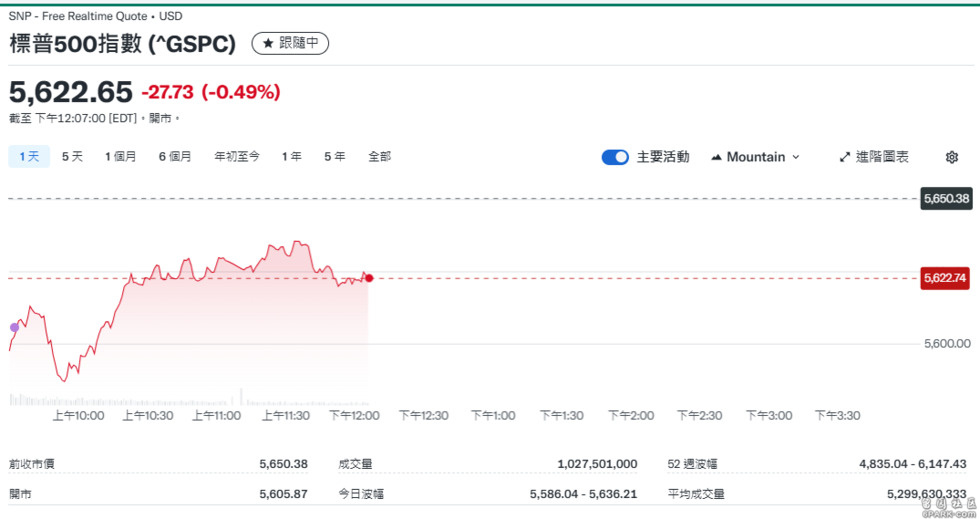
Task: Click the 上午10:00 time axis label
Action: coord(78,415)
